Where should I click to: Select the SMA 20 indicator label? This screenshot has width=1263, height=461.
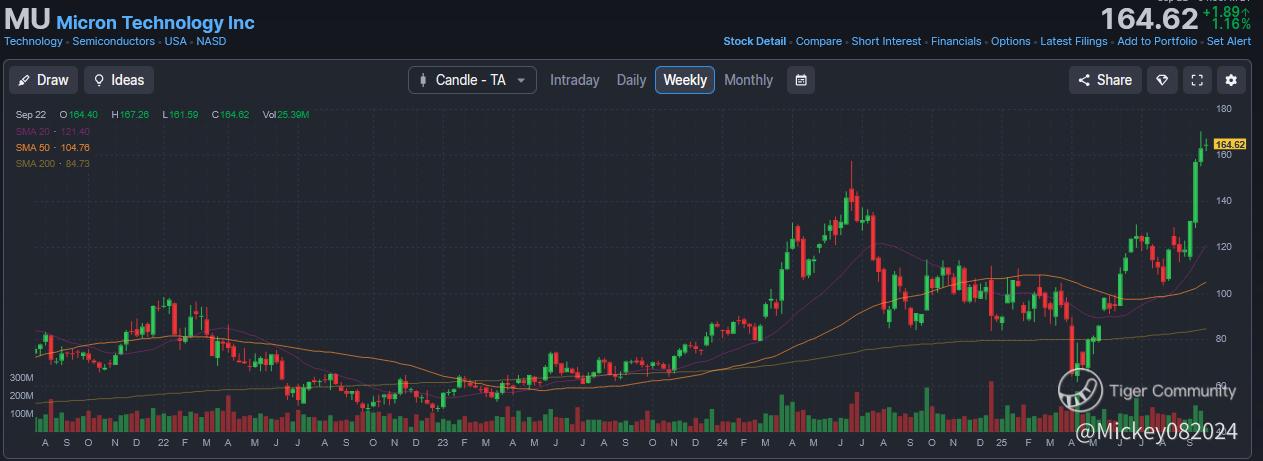52,131
